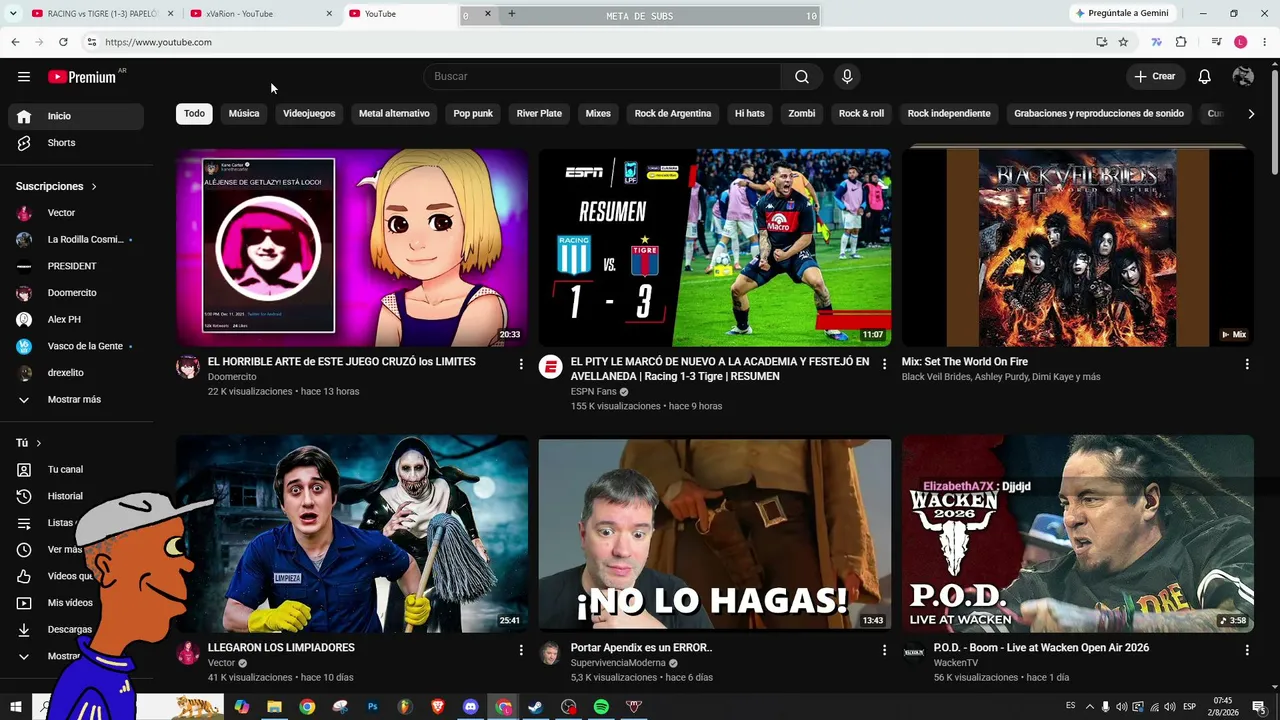
Task: Select the Rock de Argentina chip
Action: [673, 114]
